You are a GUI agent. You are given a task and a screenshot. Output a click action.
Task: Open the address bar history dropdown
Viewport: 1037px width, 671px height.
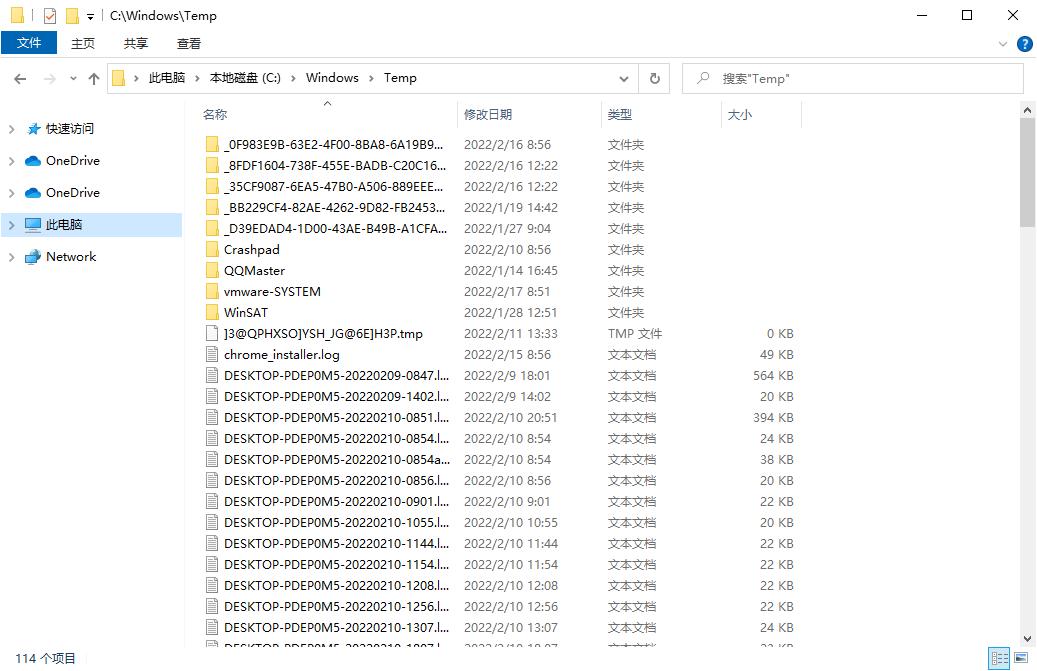(625, 78)
